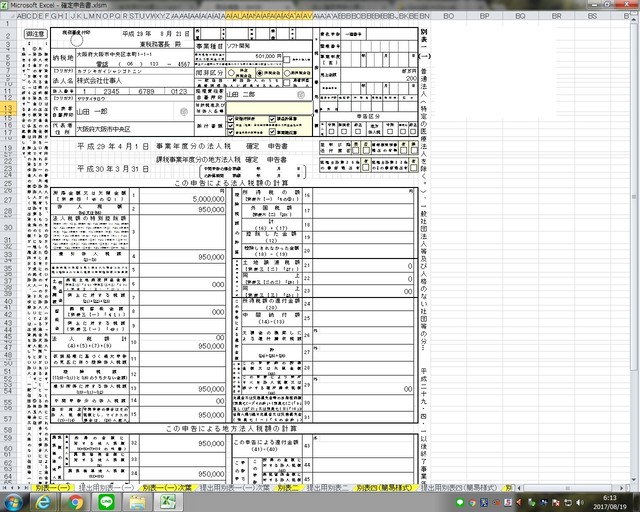Viewport: 640px width, 512px height.
Task: Select the yellow input cell below 山田 二郎
Action: 269,108
